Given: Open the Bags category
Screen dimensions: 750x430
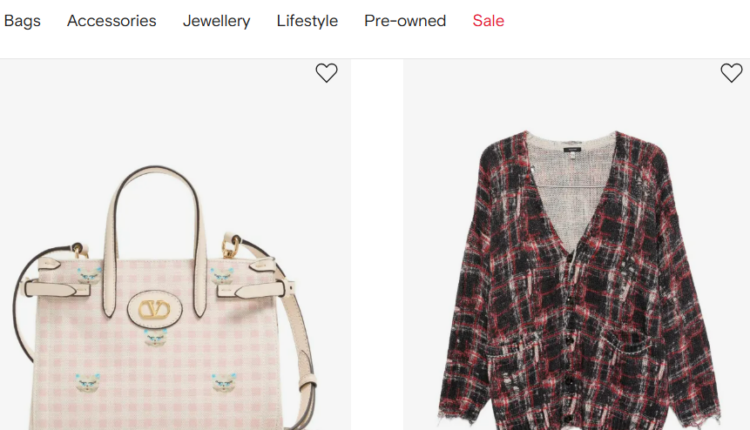Looking at the screenshot, I should (22, 21).
